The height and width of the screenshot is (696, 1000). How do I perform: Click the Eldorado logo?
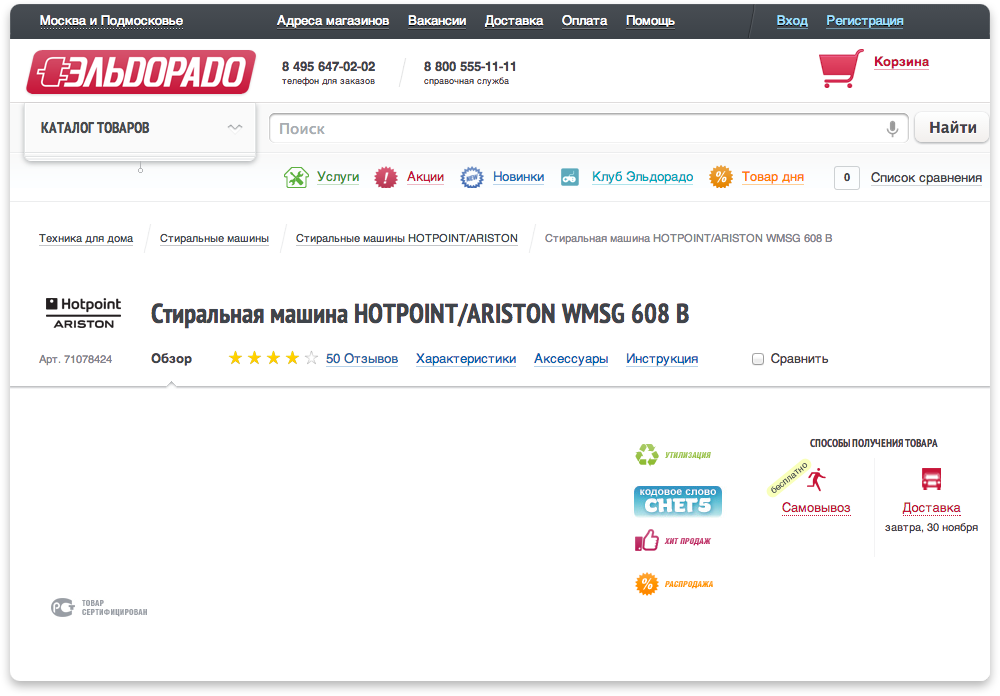tap(141, 72)
